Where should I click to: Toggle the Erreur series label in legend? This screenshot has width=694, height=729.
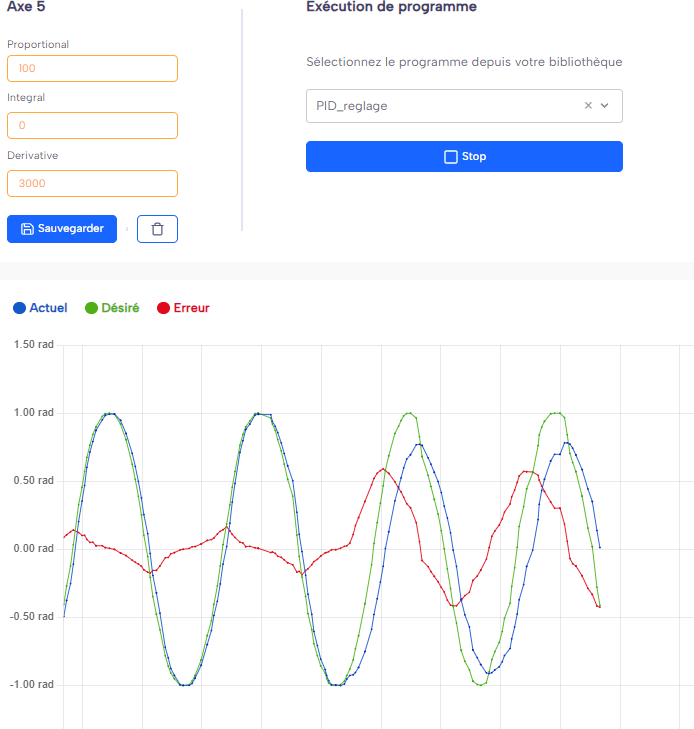pyautogui.click(x=191, y=308)
